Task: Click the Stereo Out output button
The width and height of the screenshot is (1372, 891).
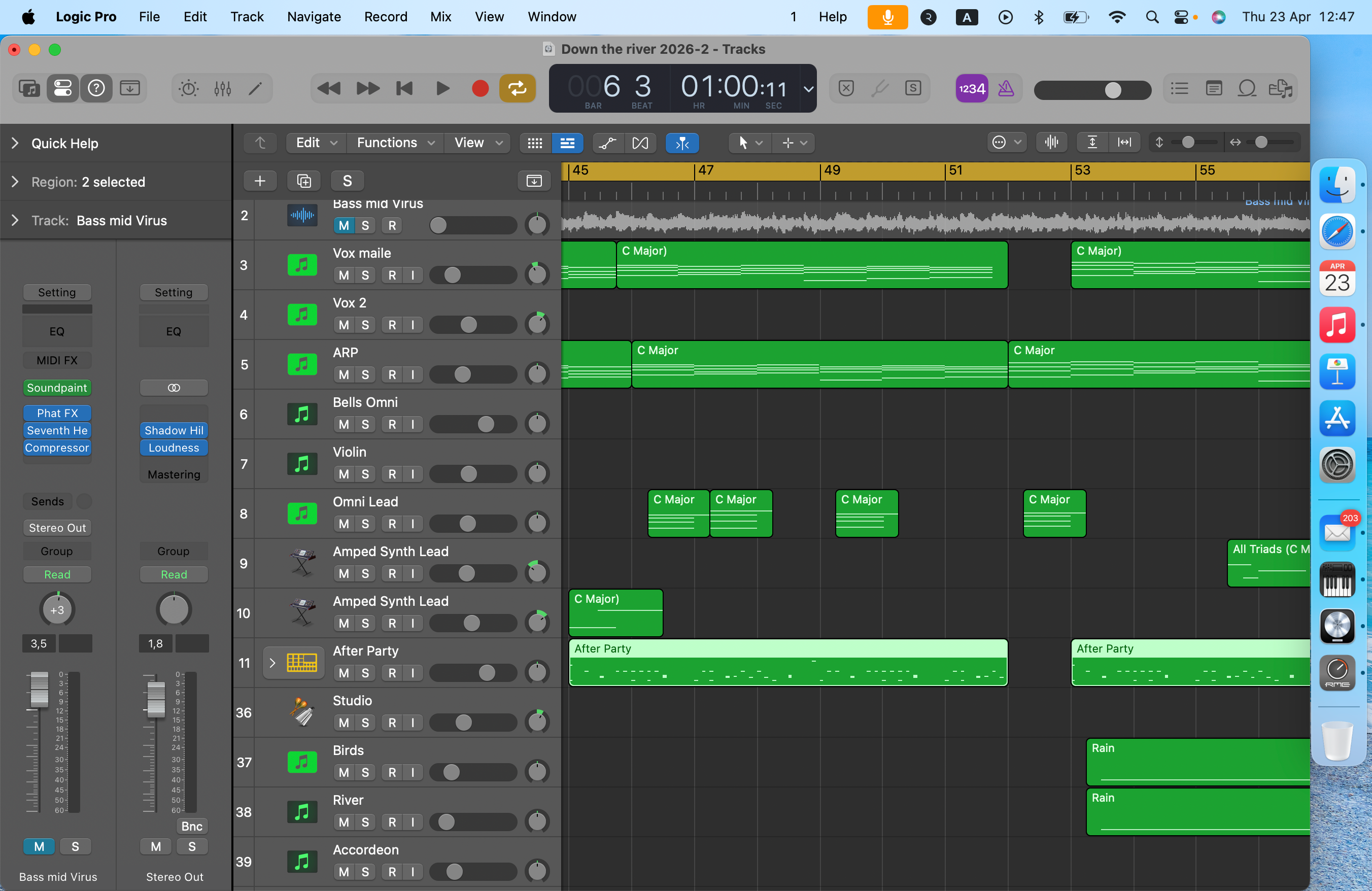Action: [56, 527]
